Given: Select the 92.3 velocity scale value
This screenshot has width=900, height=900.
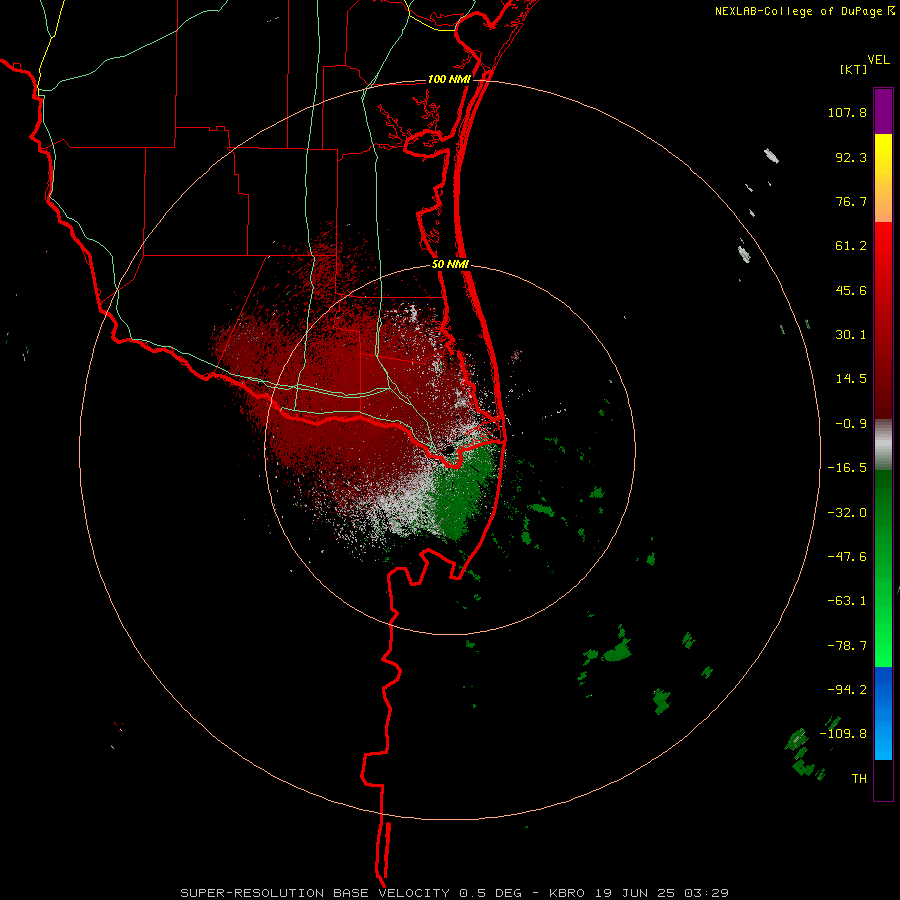Looking at the screenshot, I should click(851, 157).
